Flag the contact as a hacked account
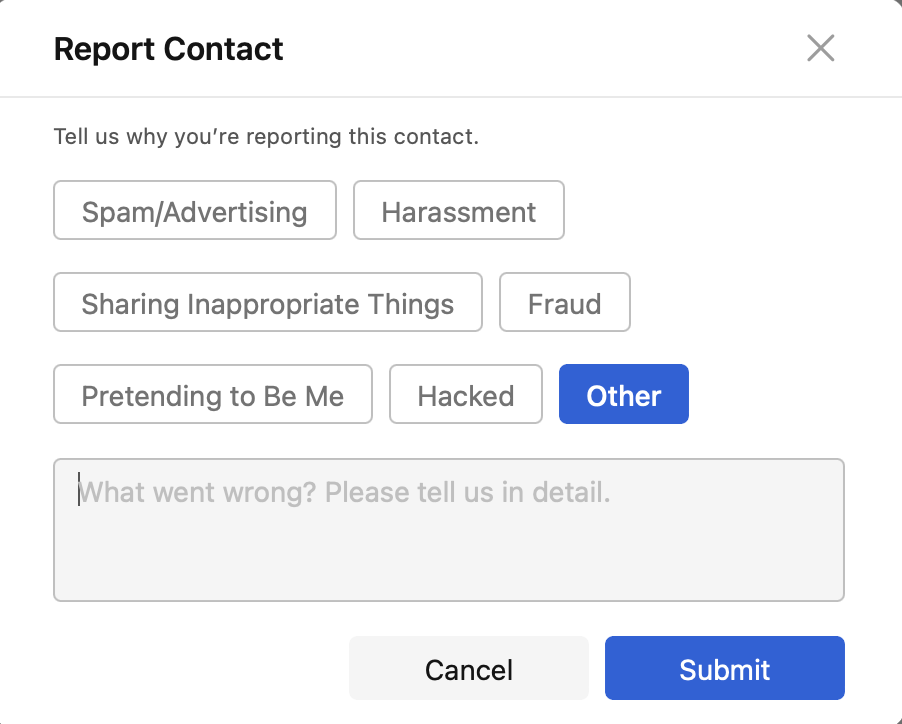 (x=466, y=395)
